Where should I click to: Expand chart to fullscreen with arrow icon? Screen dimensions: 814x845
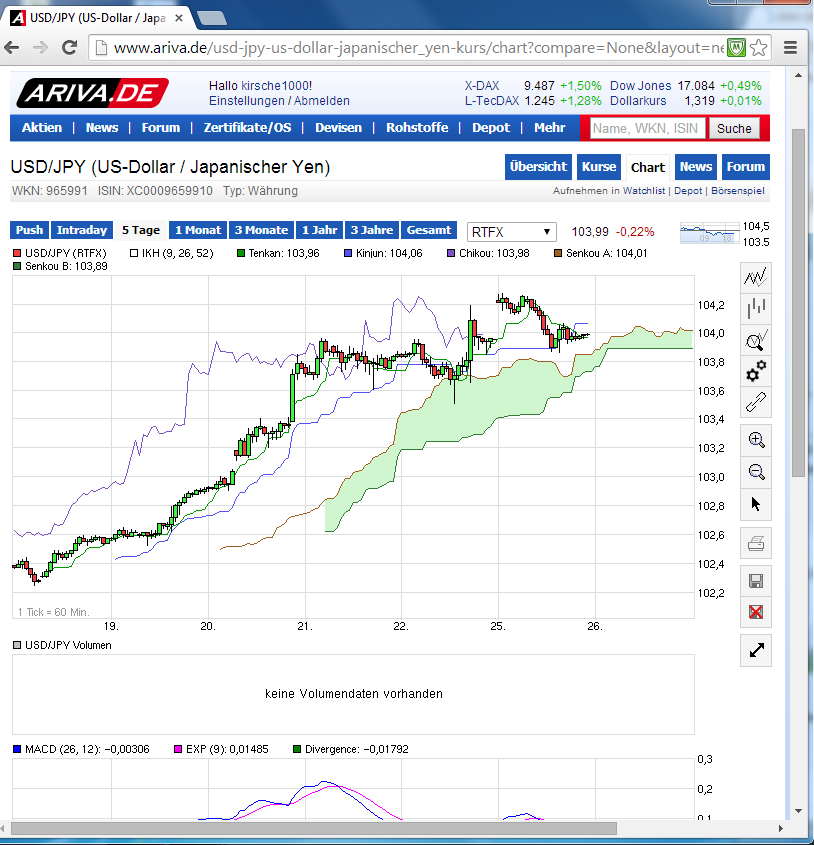pyautogui.click(x=755, y=651)
